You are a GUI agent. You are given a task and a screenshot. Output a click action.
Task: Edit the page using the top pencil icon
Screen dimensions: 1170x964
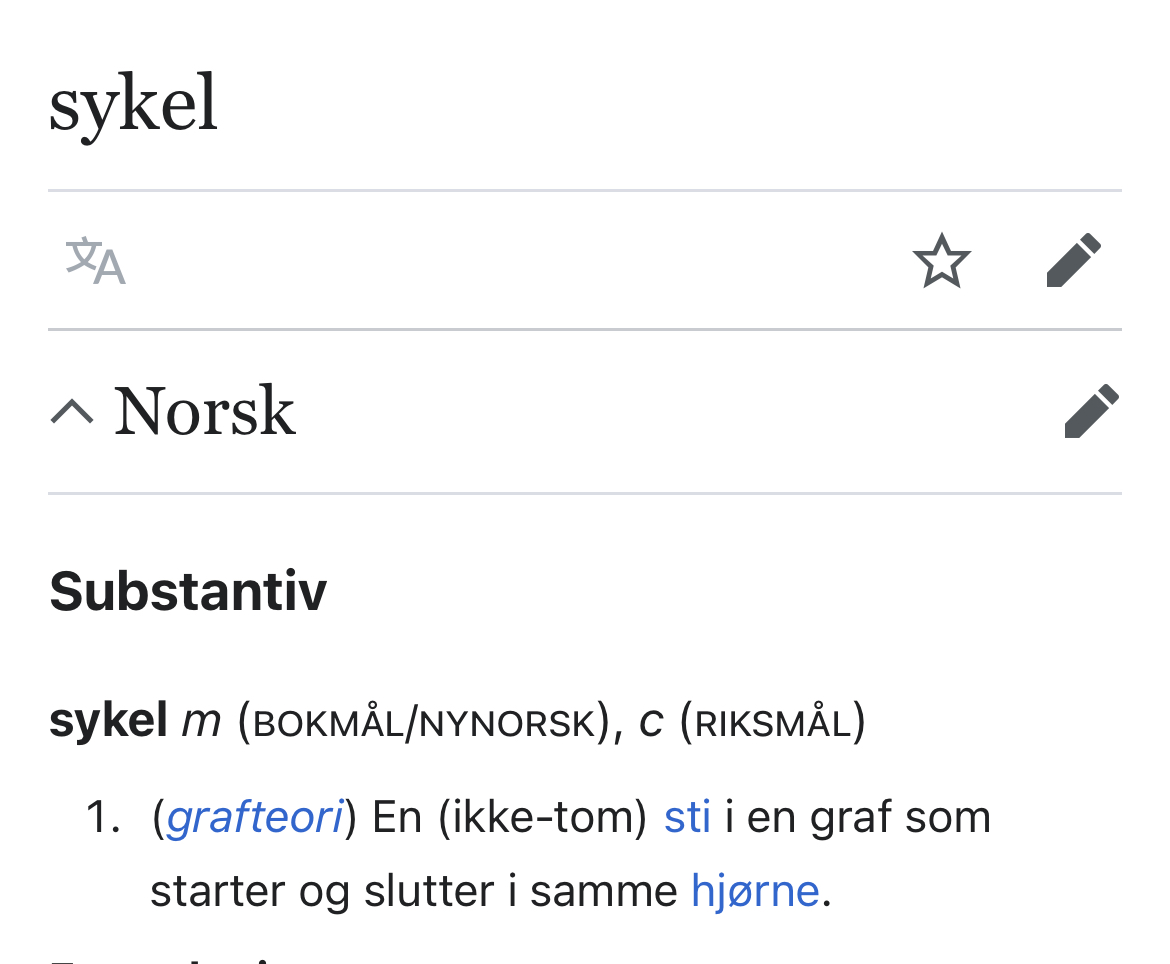pos(1074,260)
